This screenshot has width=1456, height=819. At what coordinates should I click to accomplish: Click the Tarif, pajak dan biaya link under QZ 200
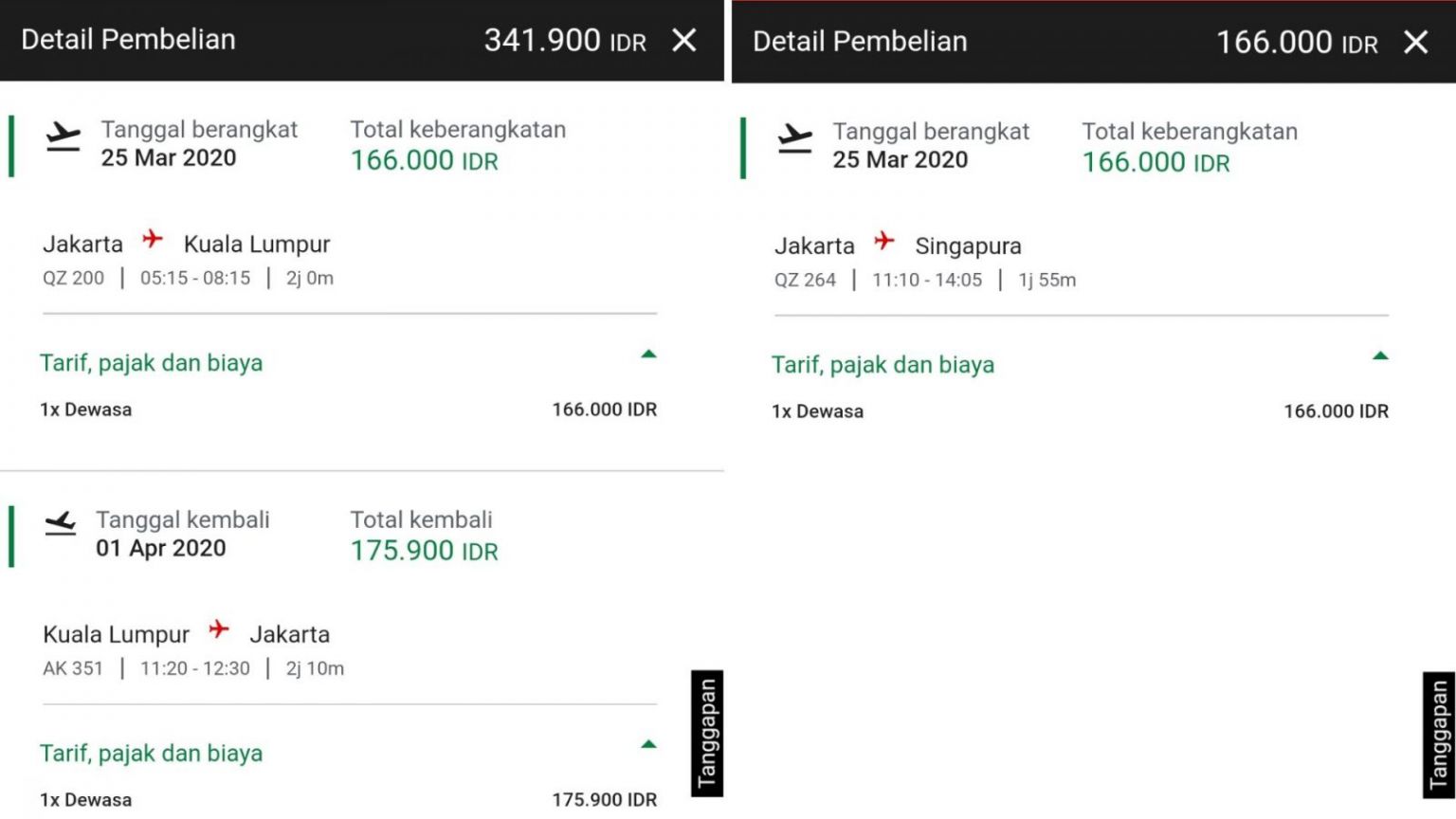point(151,363)
